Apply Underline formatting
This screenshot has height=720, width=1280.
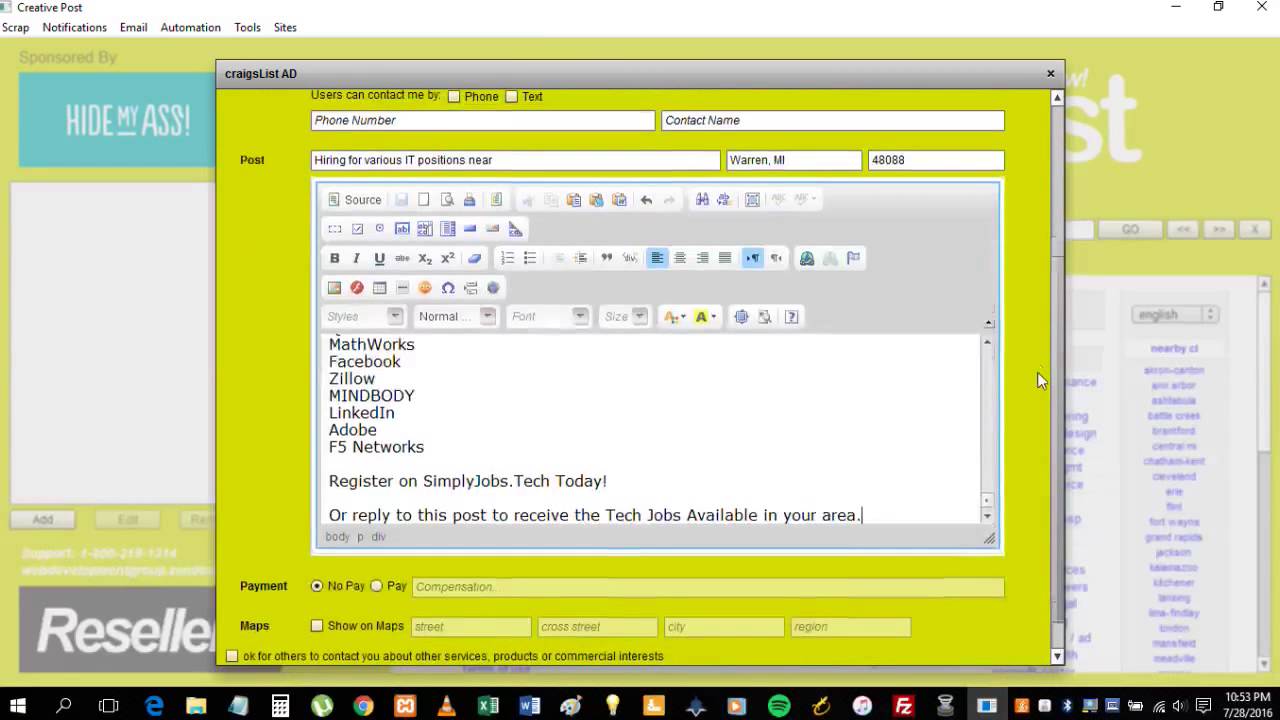pyautogui.click(x=379, y=258)
